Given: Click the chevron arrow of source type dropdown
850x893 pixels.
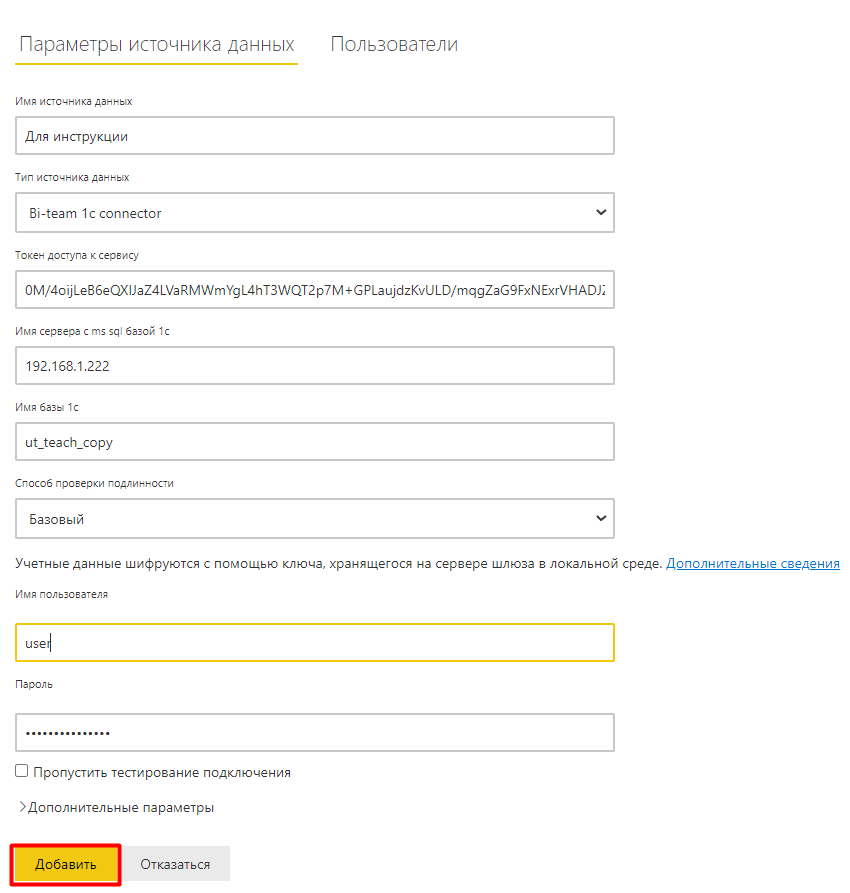Looking at the screenshot, I should pos(600,213).
